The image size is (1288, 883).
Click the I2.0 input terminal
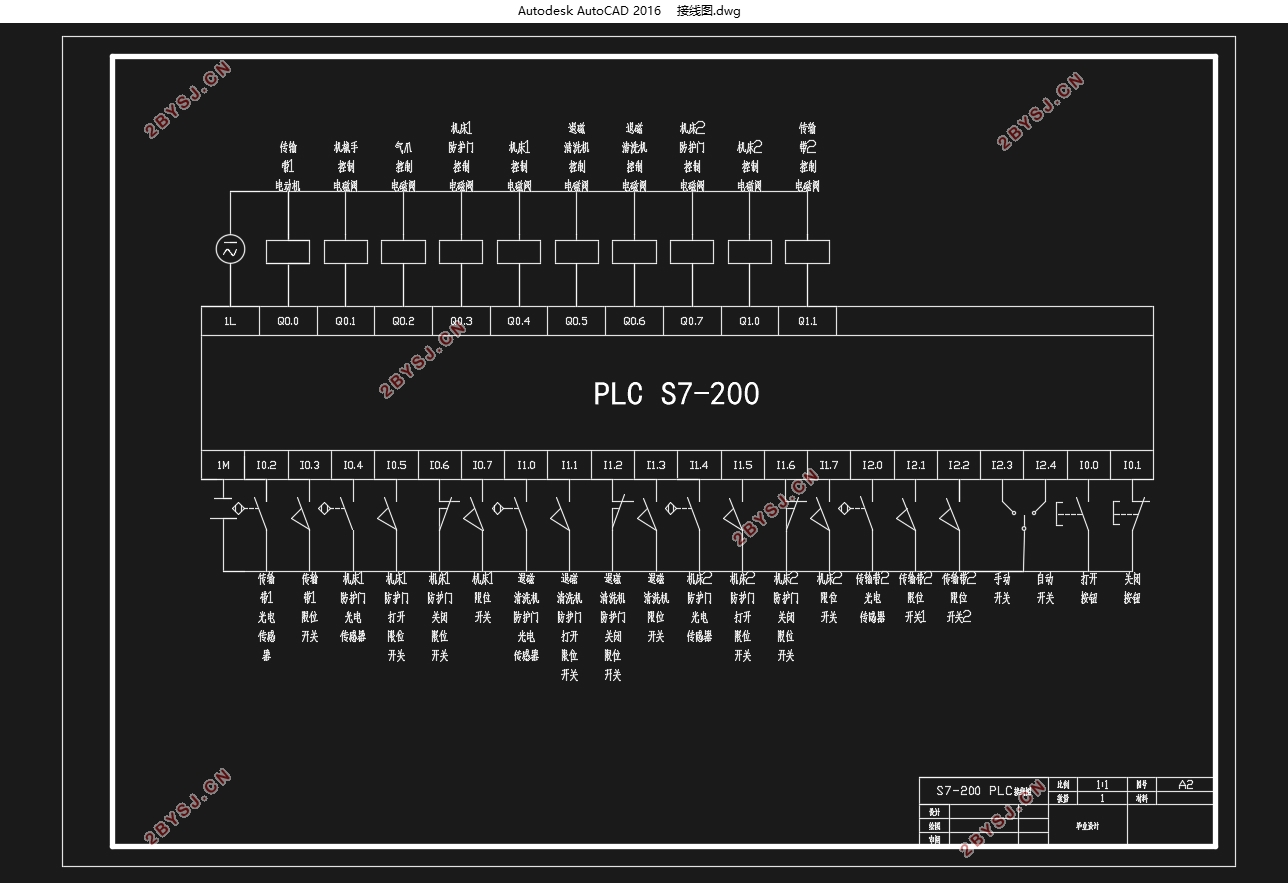(873, 465)
